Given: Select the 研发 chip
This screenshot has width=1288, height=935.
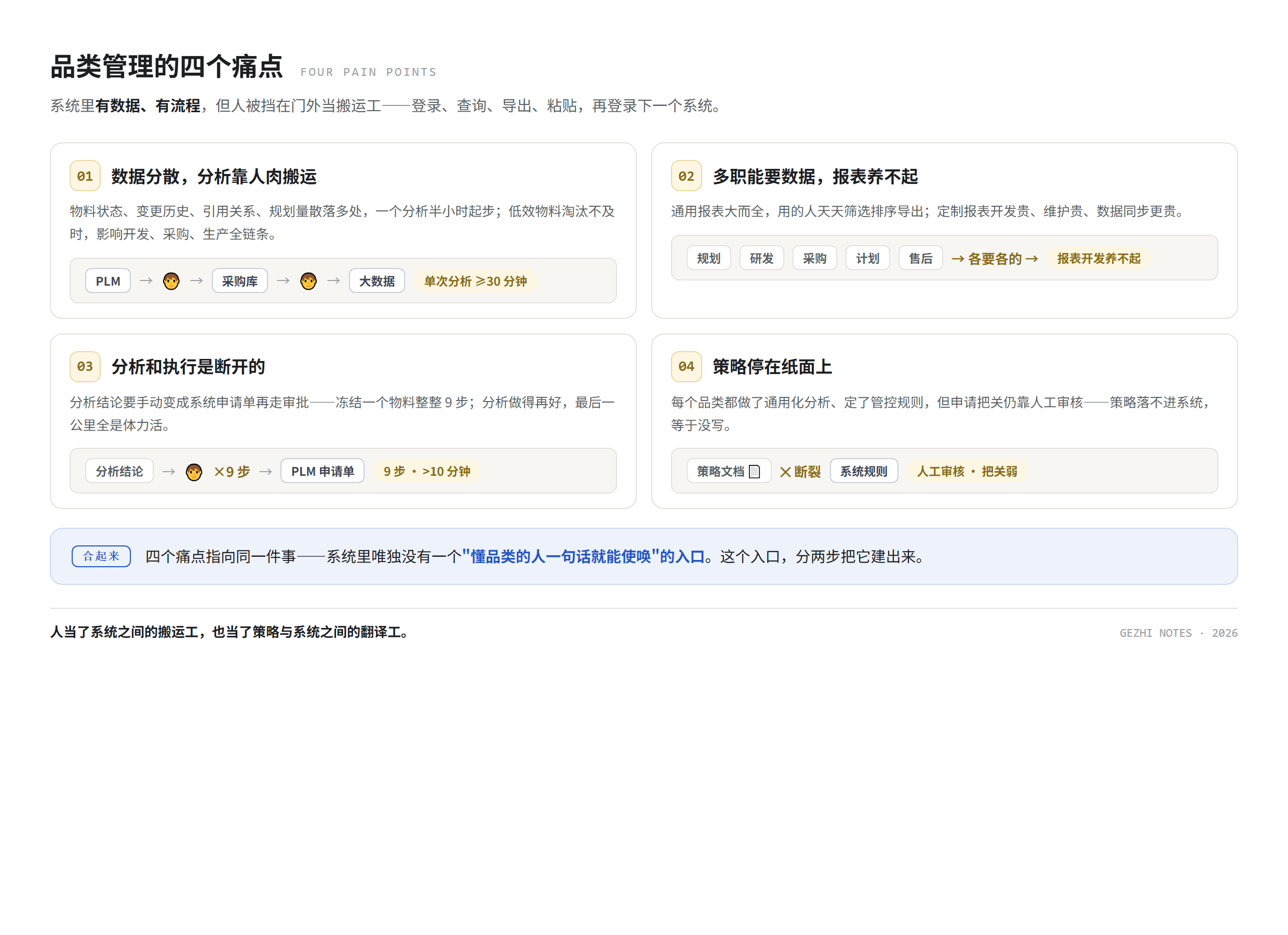Looking at the screenshot, I should pos(761,258).
